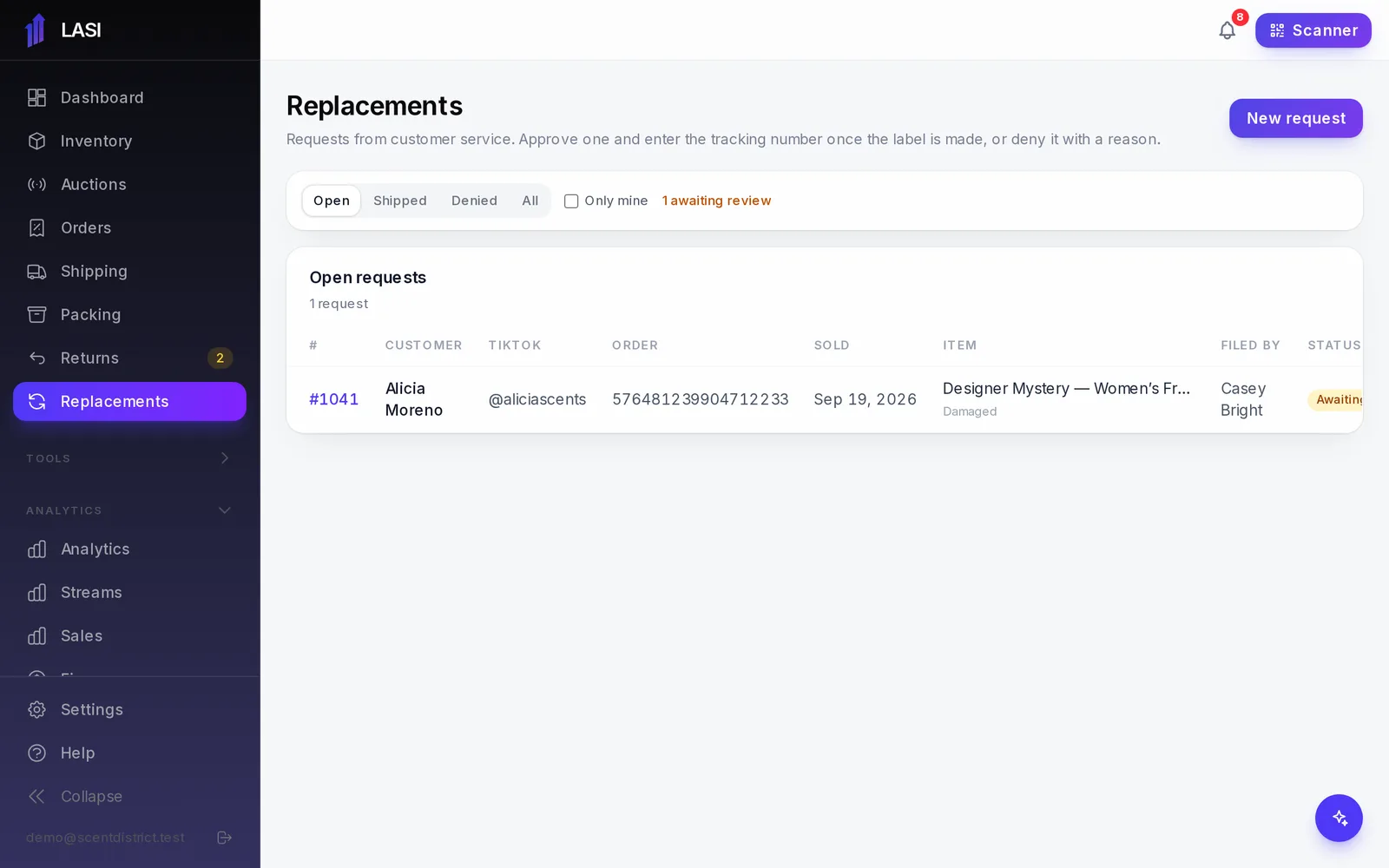The height and width of the screenshot is (868, 1389).
Task: Expand the Tools section
Action: click(130, 458)
